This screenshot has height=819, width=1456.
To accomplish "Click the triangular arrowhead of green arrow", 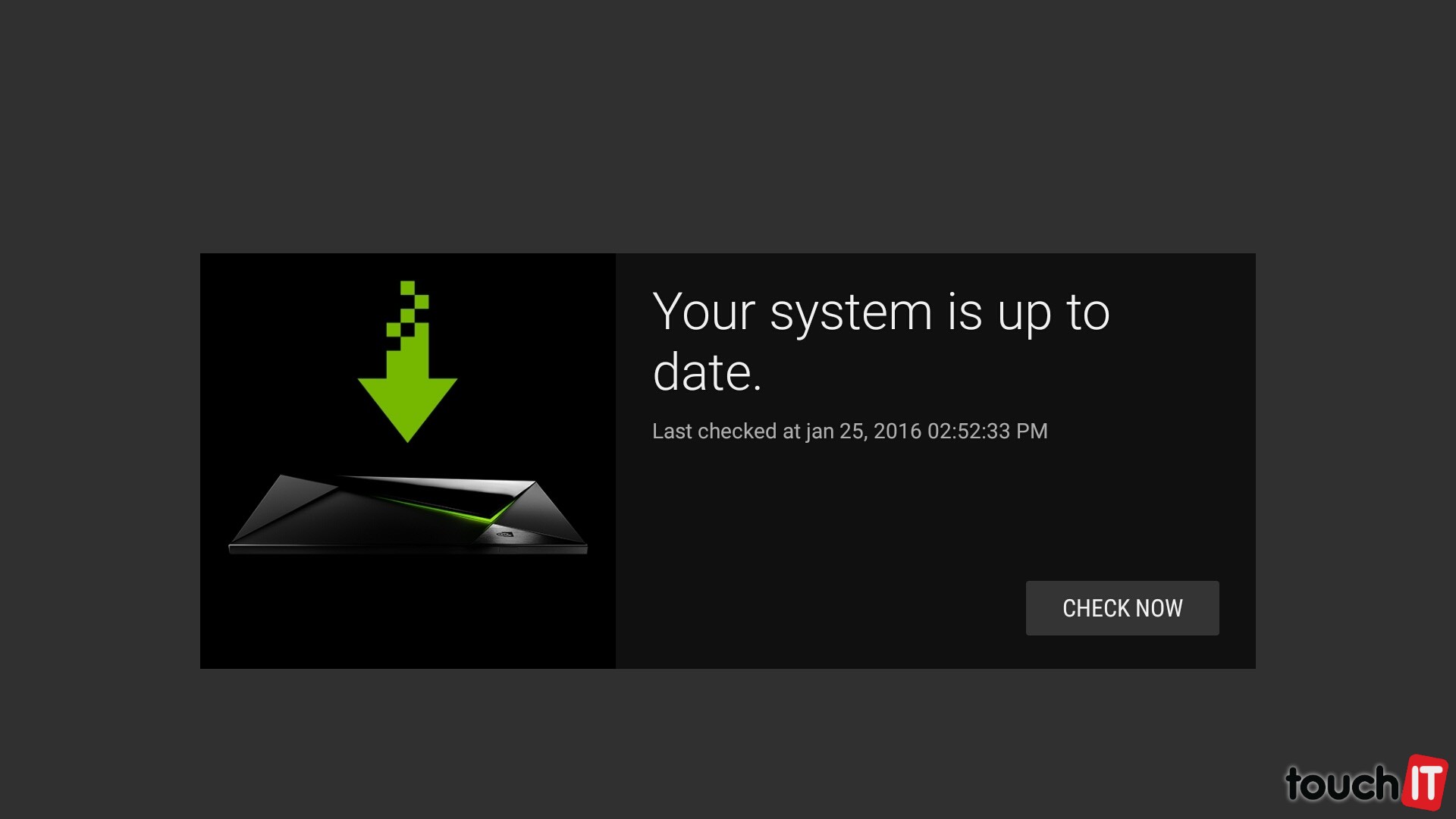I will coord(407,410).
